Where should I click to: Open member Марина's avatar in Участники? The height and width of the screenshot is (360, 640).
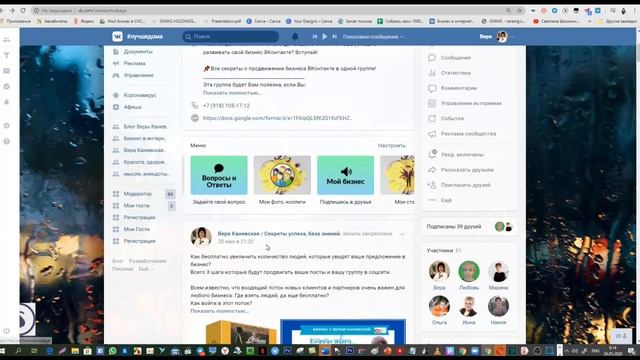click(x=498, y=271)
